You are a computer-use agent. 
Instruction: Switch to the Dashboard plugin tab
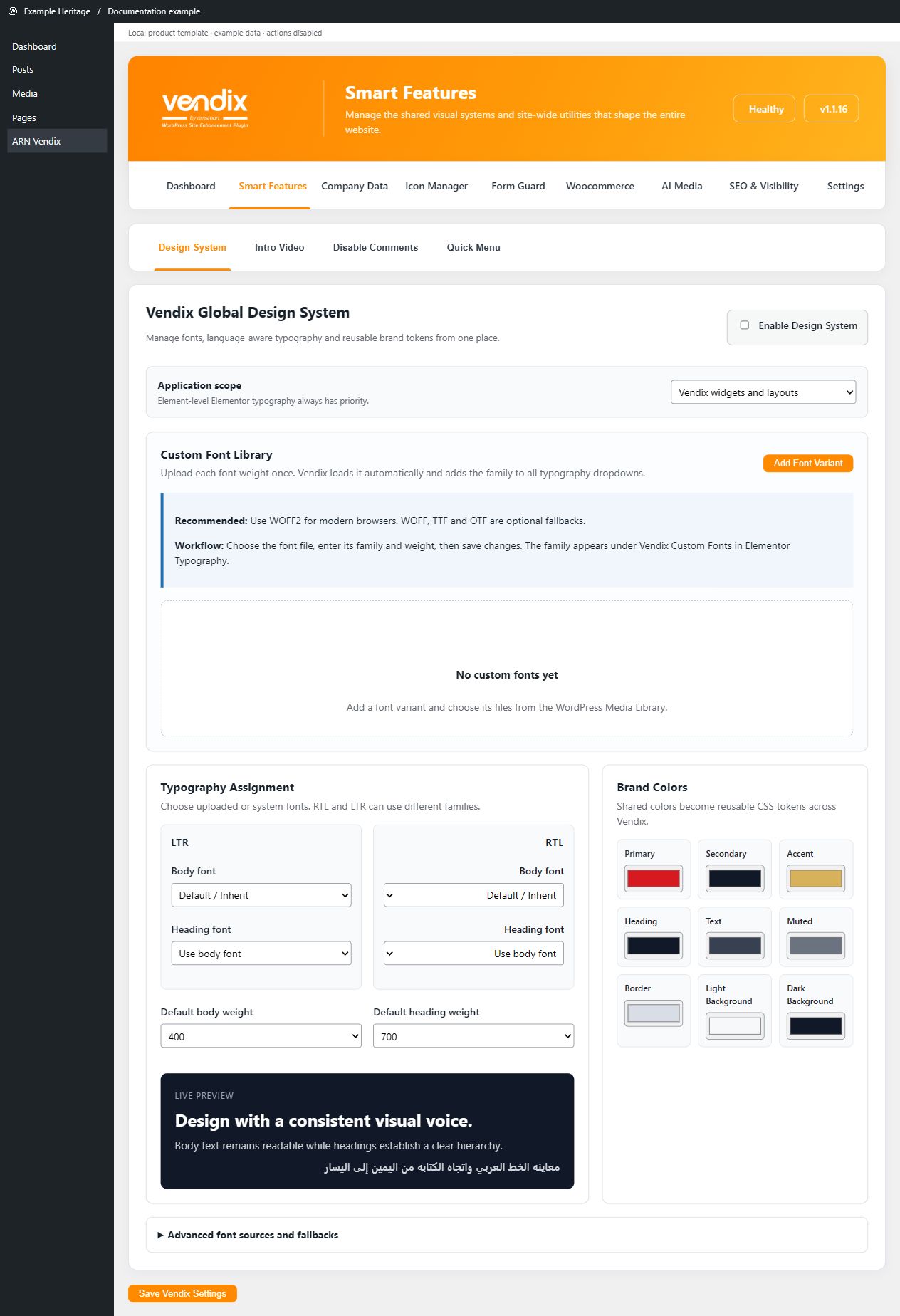click(x=191, y=186)
